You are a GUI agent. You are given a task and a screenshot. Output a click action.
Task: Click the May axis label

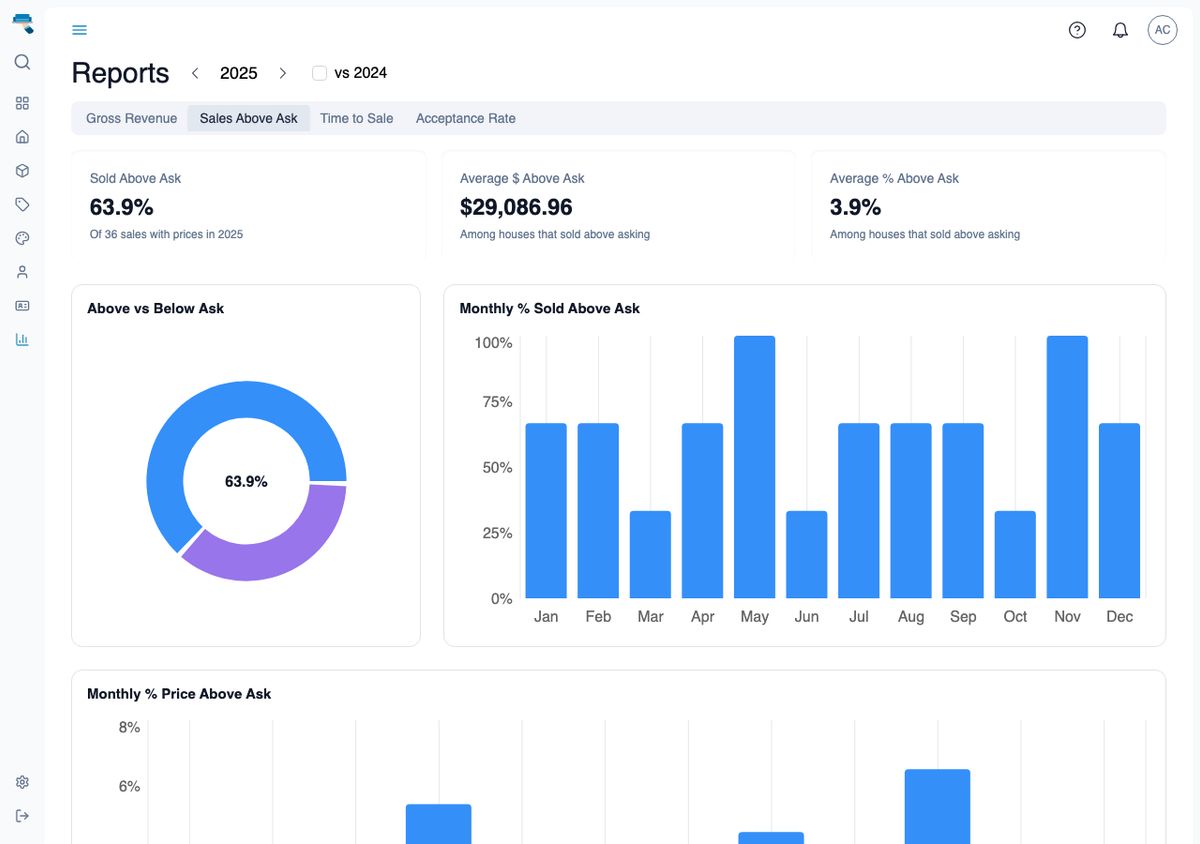pyautogui.click(x=755, y=617)
